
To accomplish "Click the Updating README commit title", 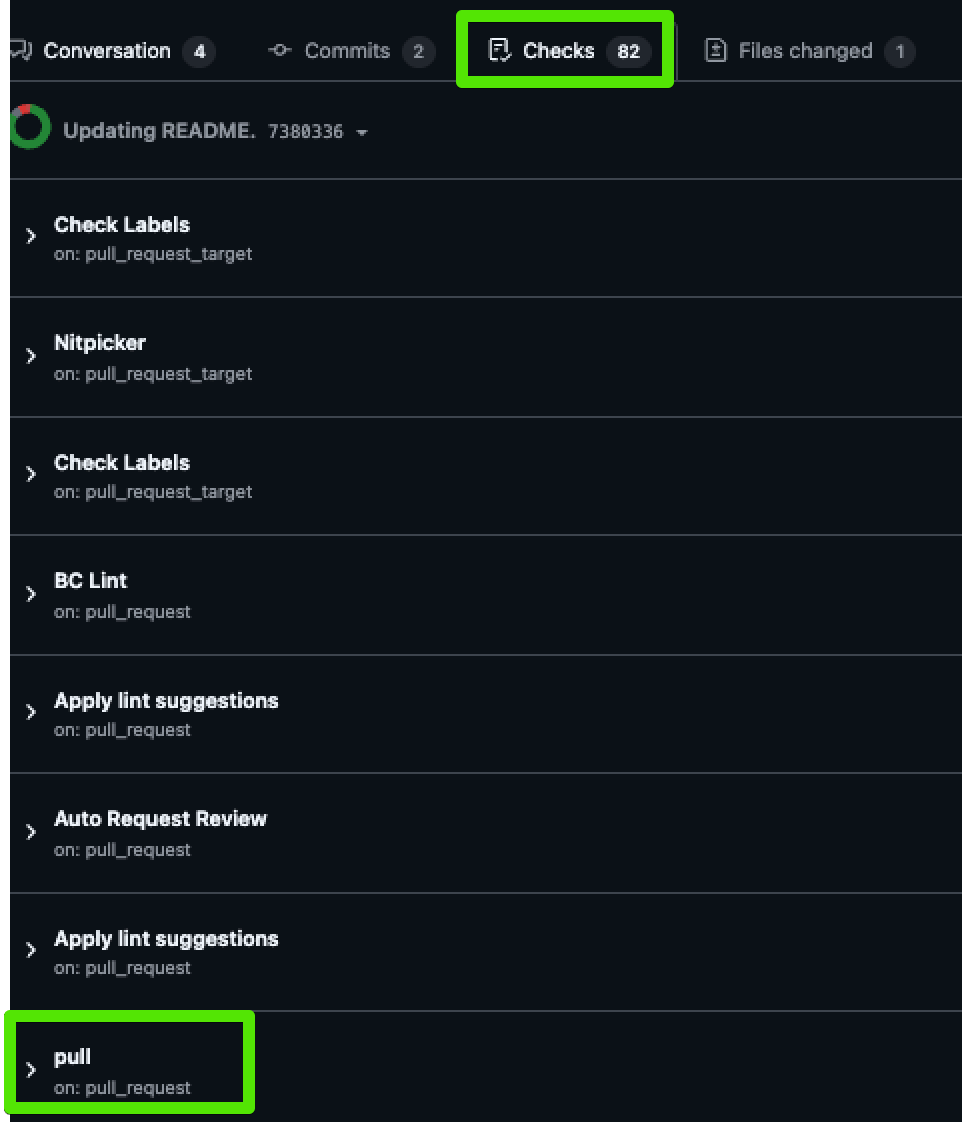I will click(159, 131).
